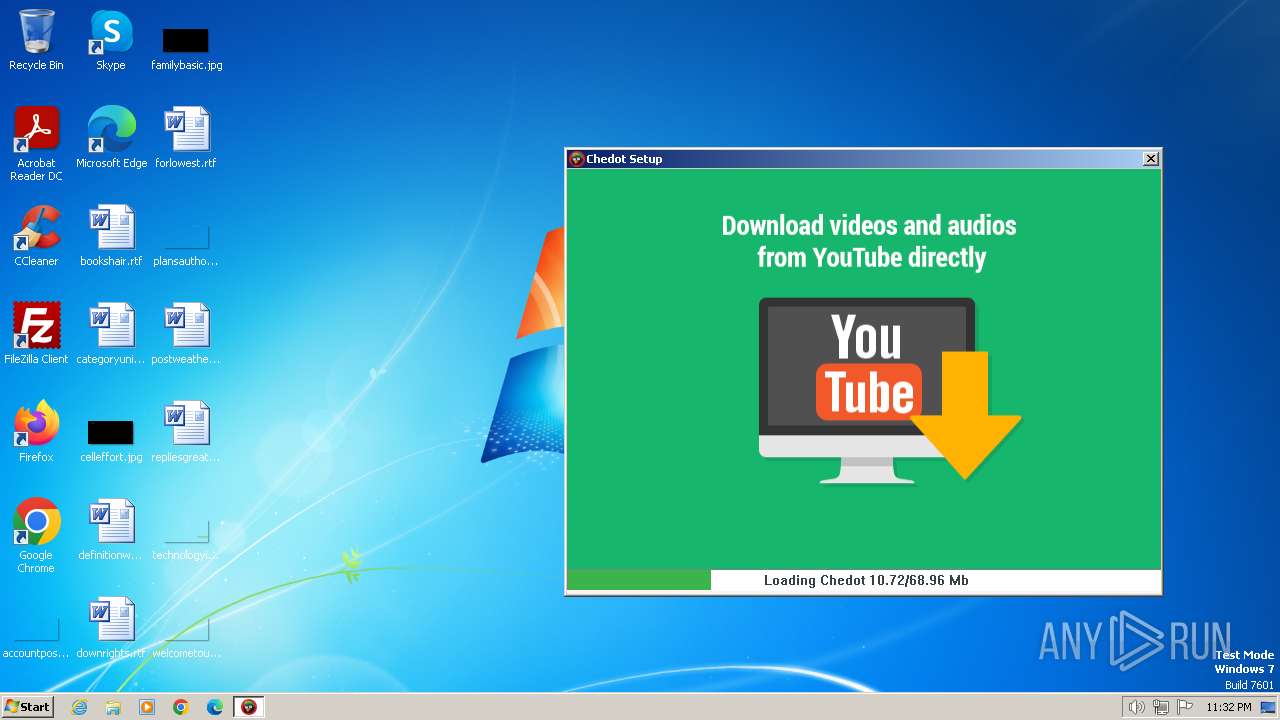Select accountpos... desktop file

click(36, 638)
